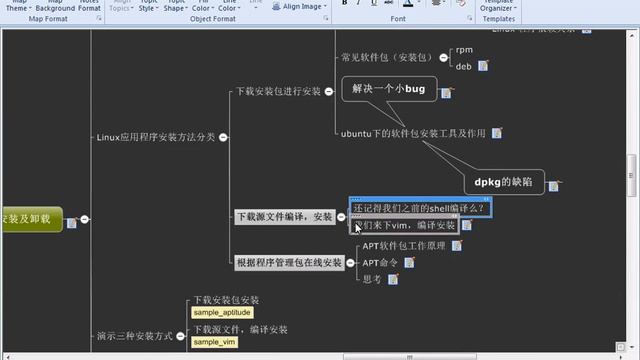Image resolution: width=640 pixels, height=360 pixels.
Task: Click the Map Background button
Action: pyautogui.click(x=55, y=6)
